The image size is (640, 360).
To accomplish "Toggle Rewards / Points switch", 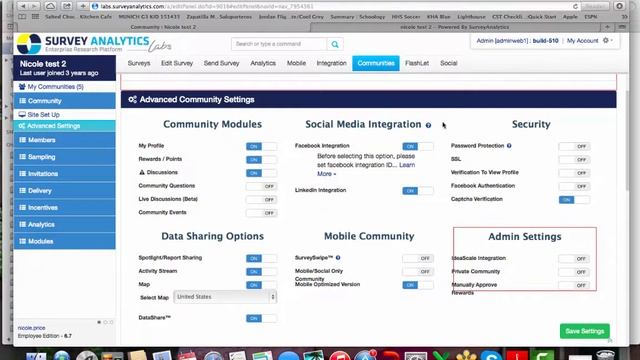I will 261,160.
